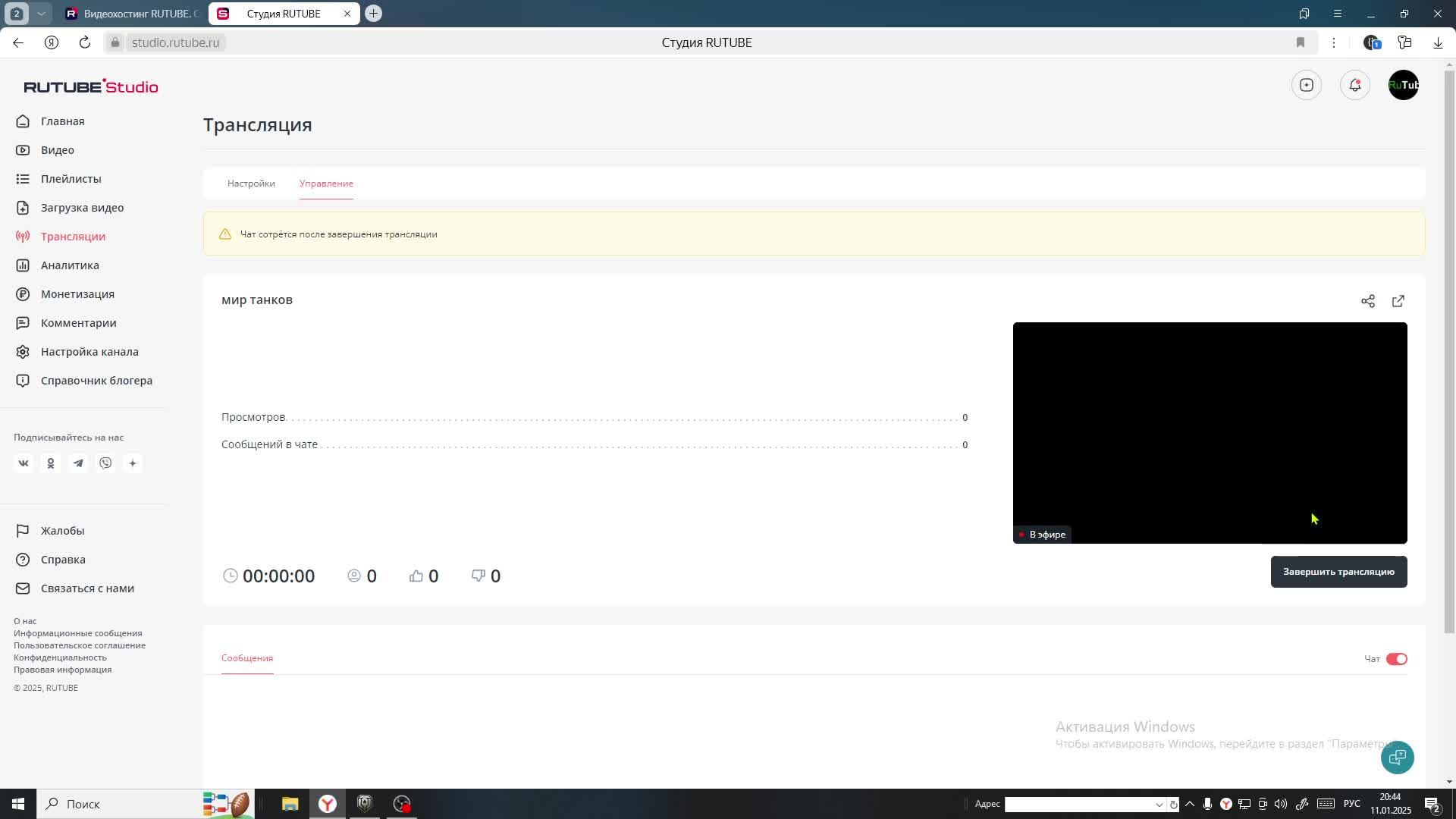Open the Telegram social icon
1456x819 pixels.
click(78, 463)
